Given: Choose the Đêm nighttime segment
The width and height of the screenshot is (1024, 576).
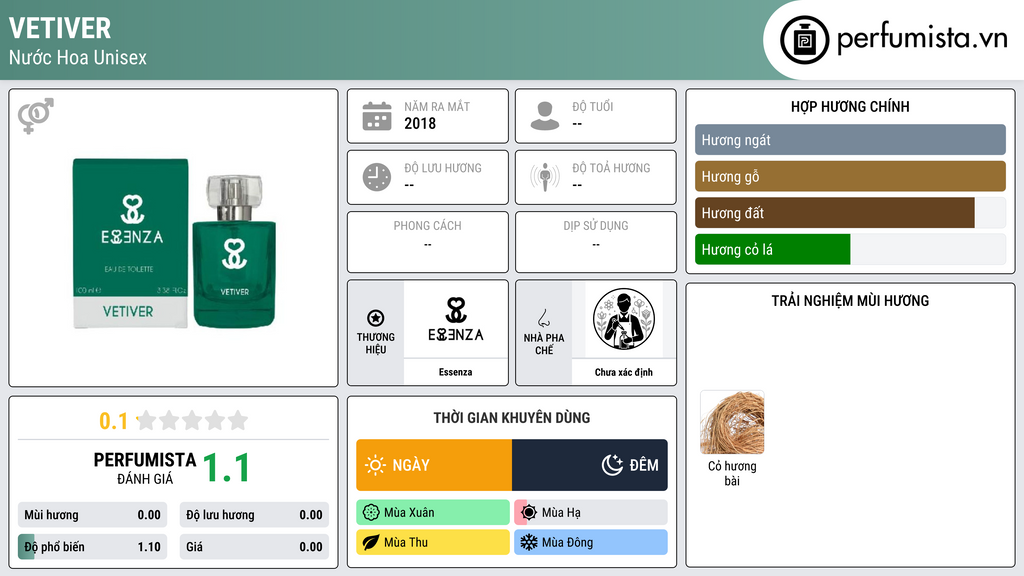Looking at the screenshot, I should coord(590,465).
